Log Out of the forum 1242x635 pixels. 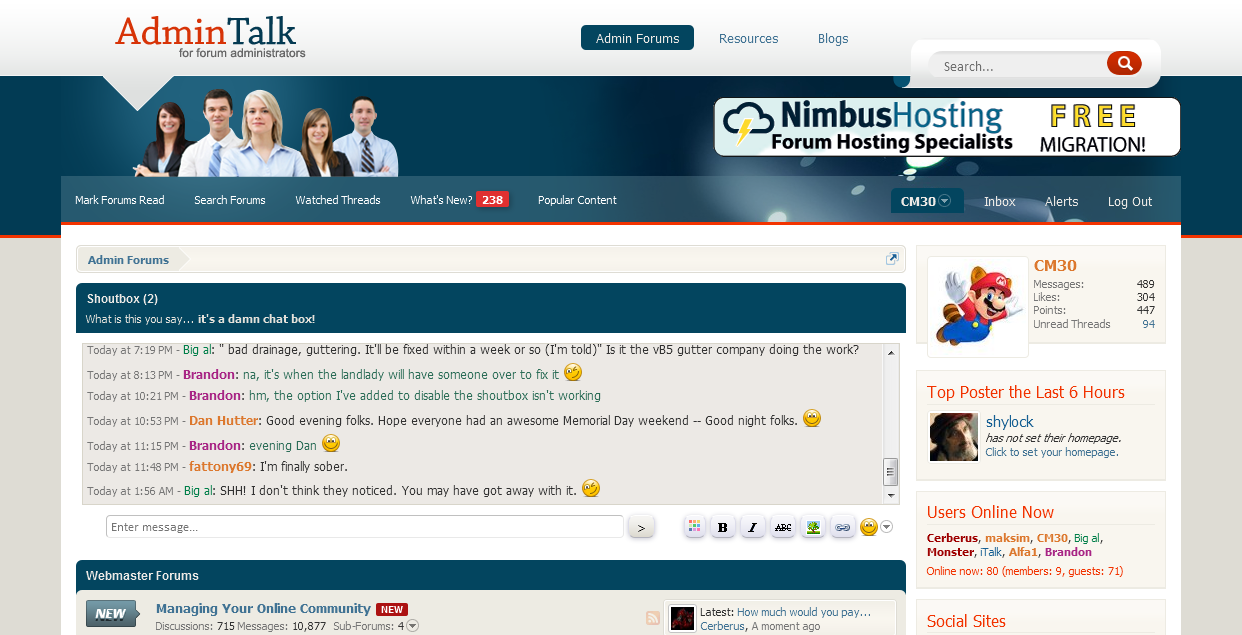(x=1130, y=201)
